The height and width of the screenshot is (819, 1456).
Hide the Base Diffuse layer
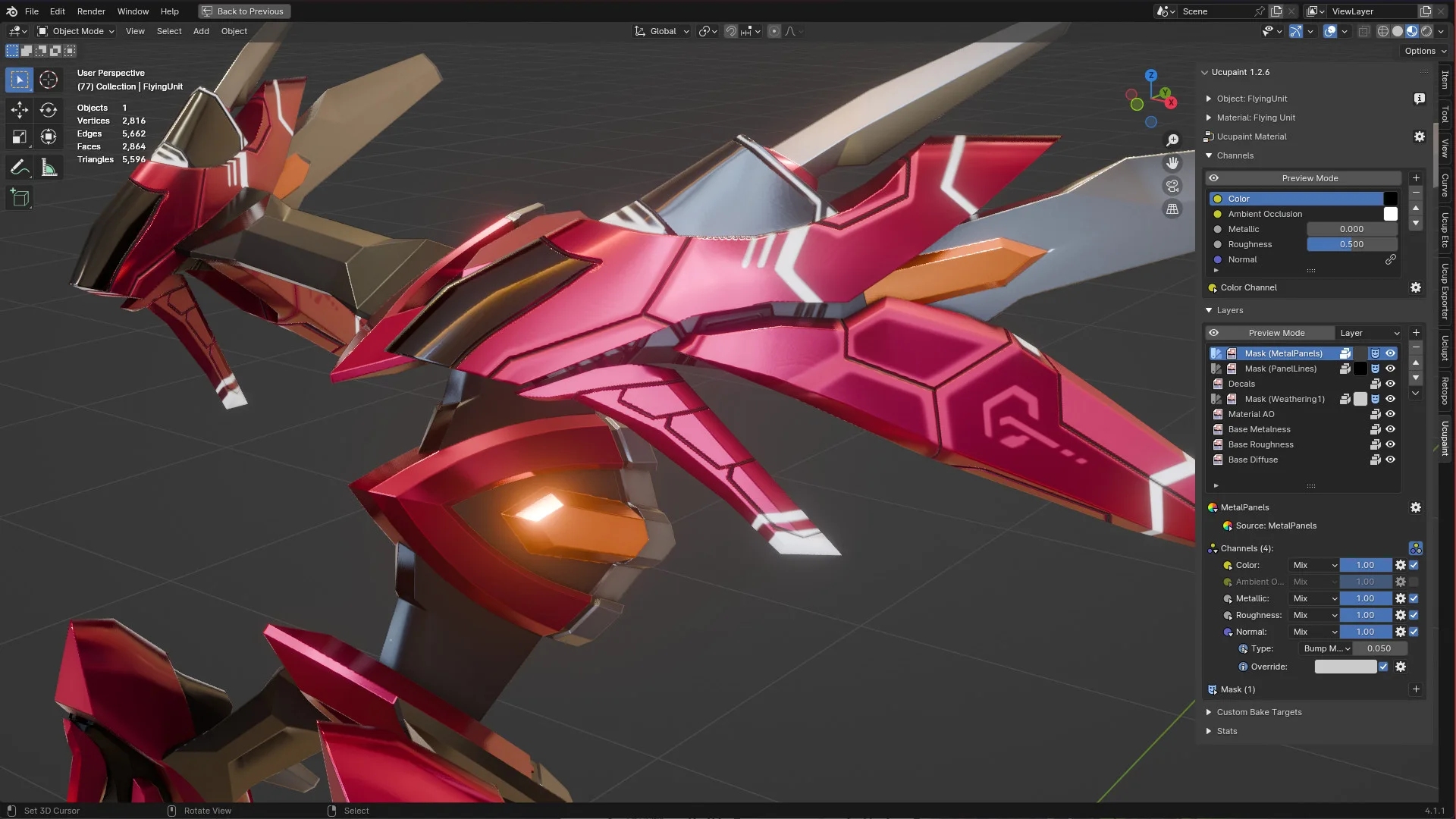coord(1390,460)
